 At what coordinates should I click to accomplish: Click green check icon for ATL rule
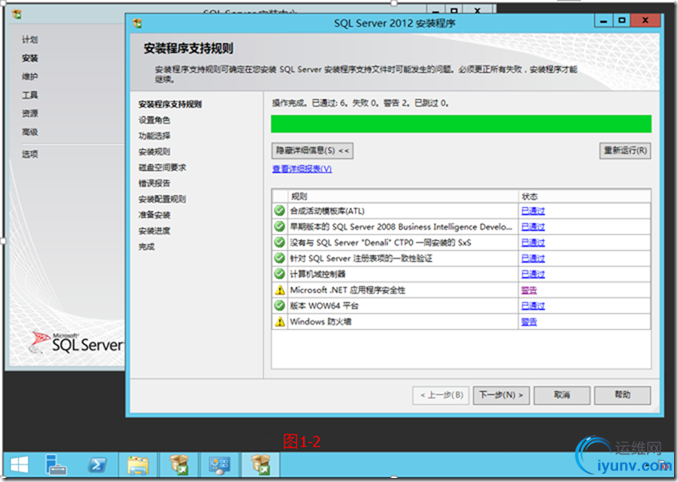[280, 211]
